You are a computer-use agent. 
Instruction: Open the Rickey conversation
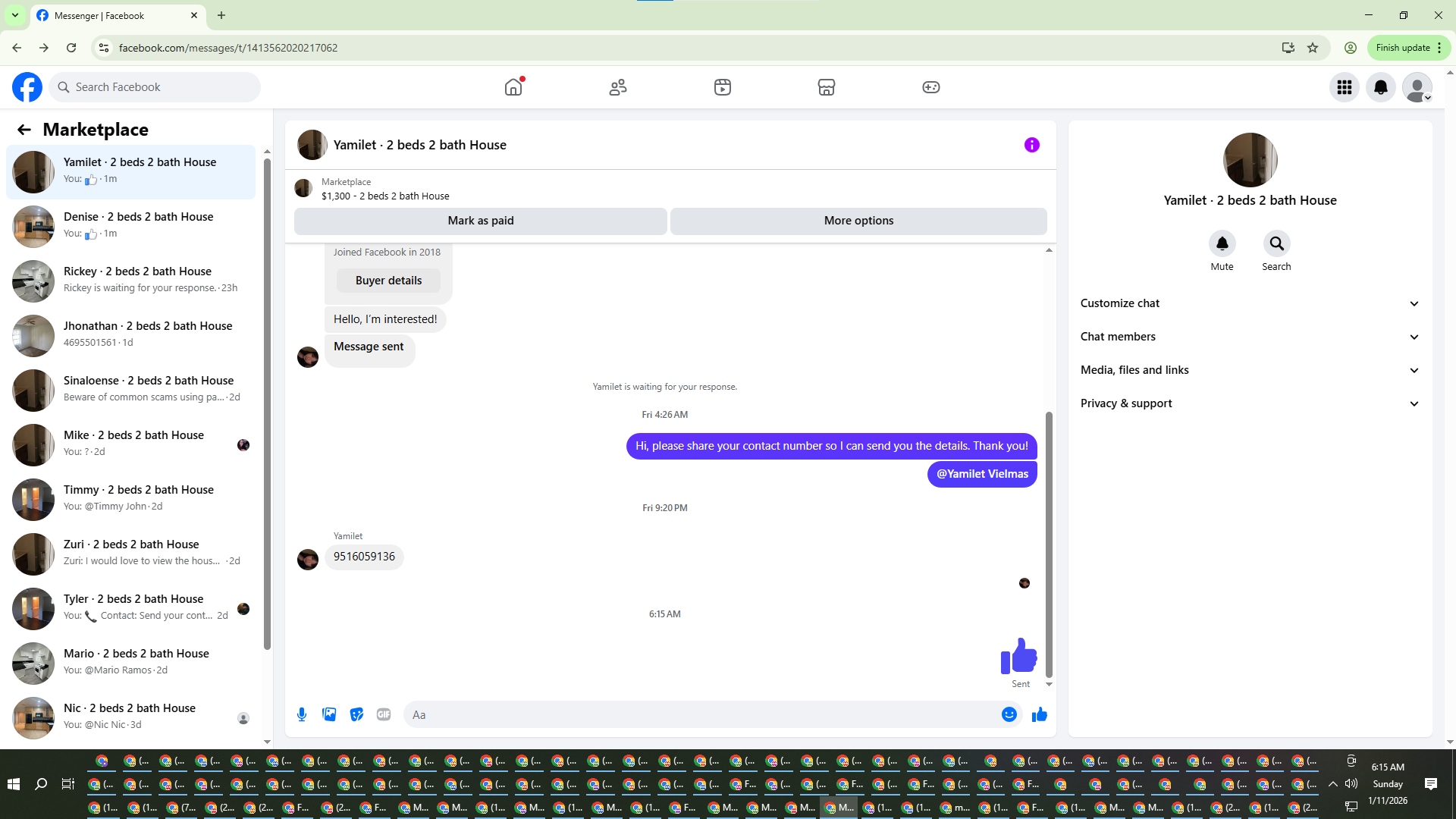pos(131,281)
